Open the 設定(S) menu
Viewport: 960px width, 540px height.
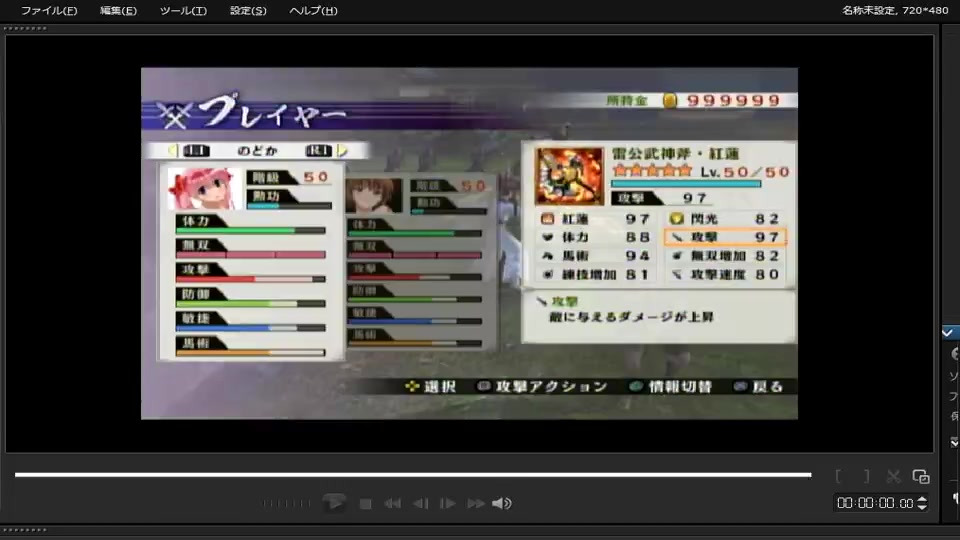pyautogui.click(x=248, y=10)
